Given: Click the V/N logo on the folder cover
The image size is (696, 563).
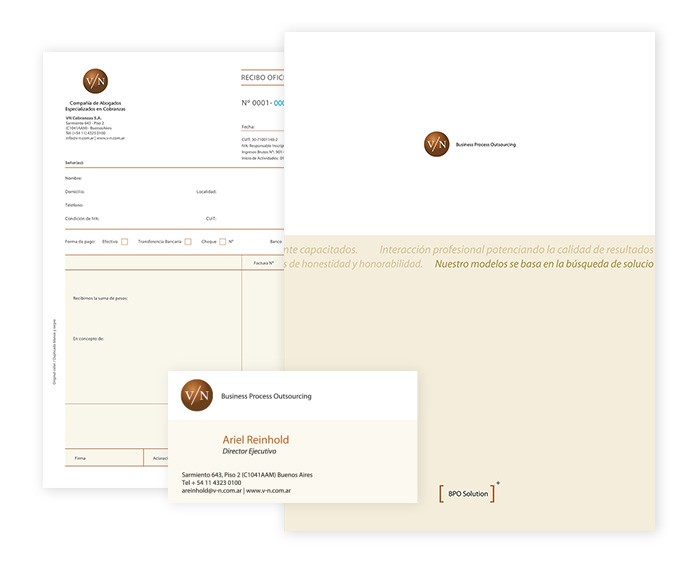Looking at the screenshot, I should point(437,144).
